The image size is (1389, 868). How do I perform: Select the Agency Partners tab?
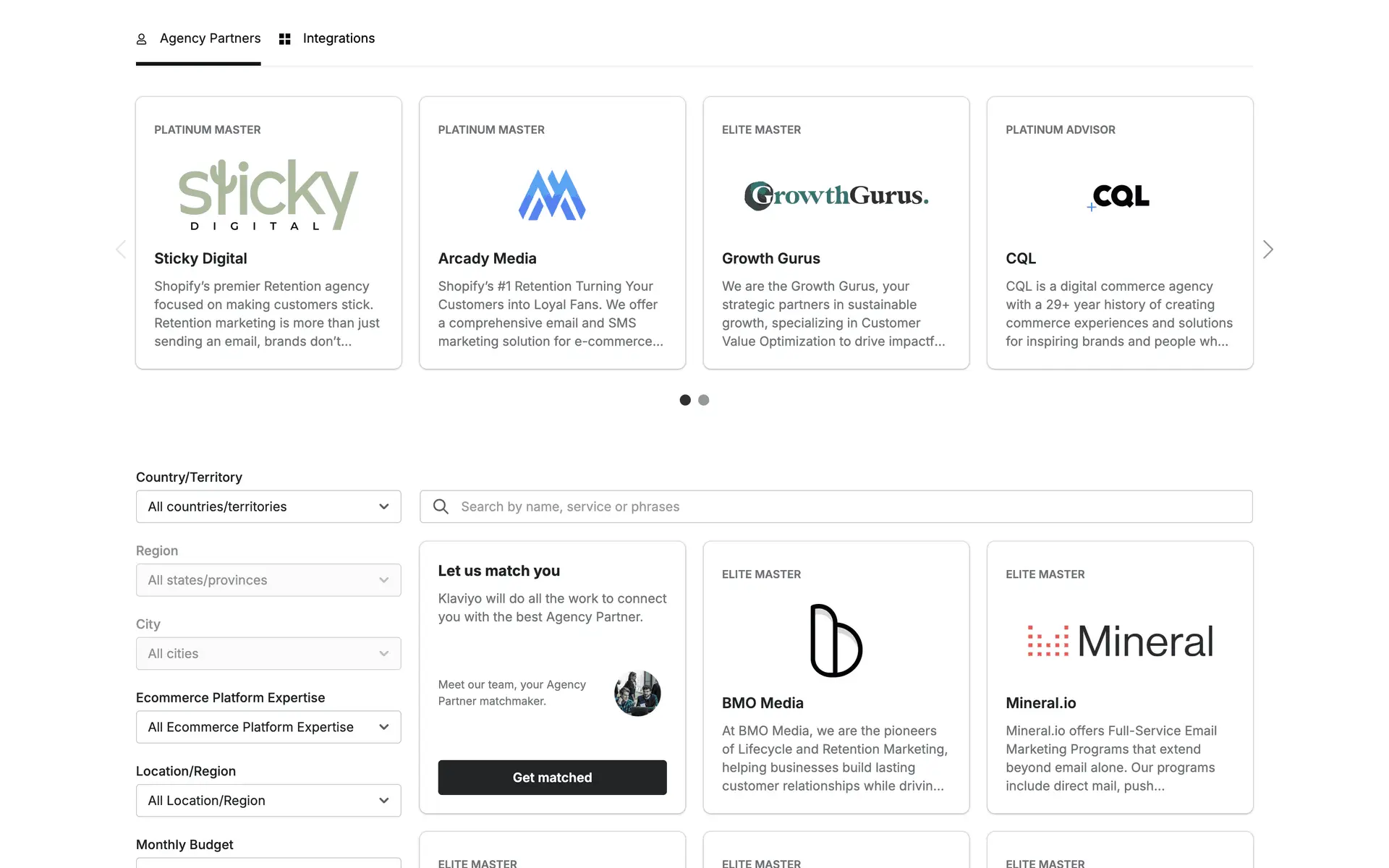(198, 38)
